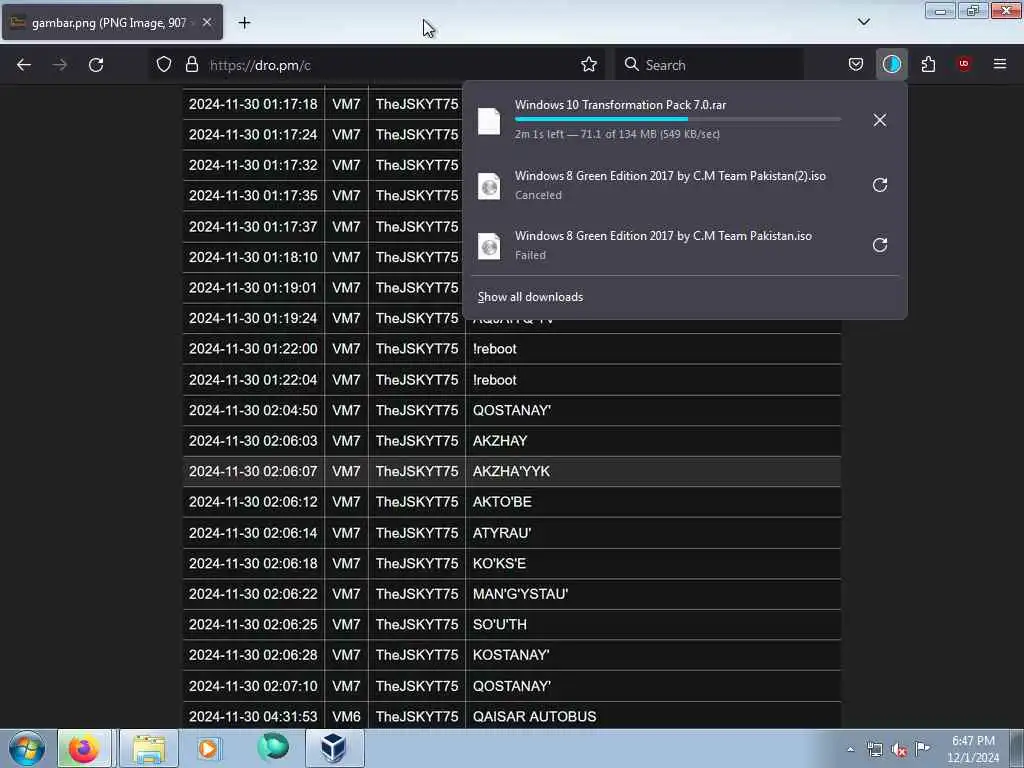Close the gambar.png tab
Screen dimensions: 1024x768
coord(206,22)
